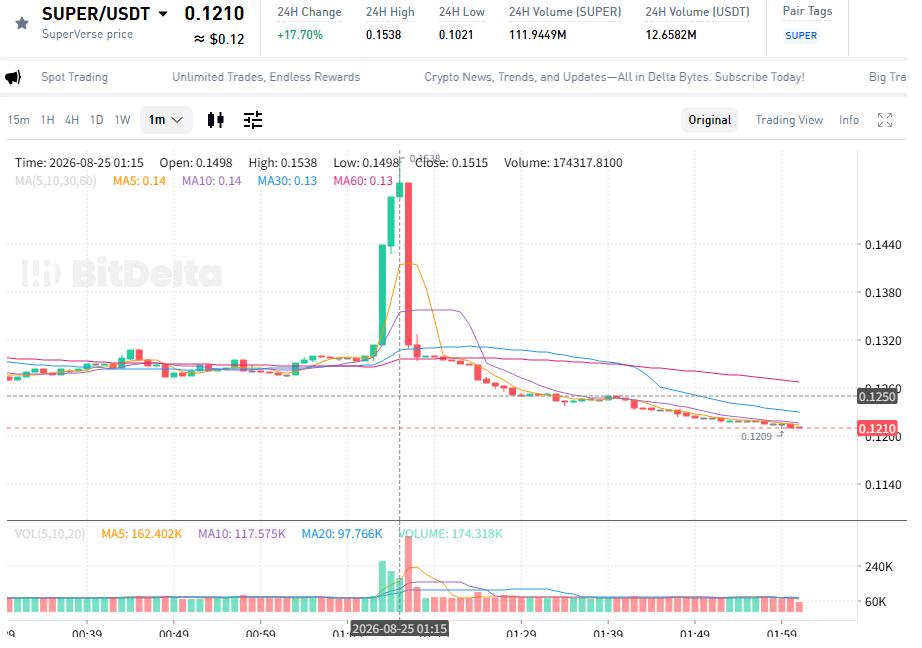Viewport: 922px width, 648px height.
Task: Click the 00:49 time axis label
Action: (x=173, y=634)
